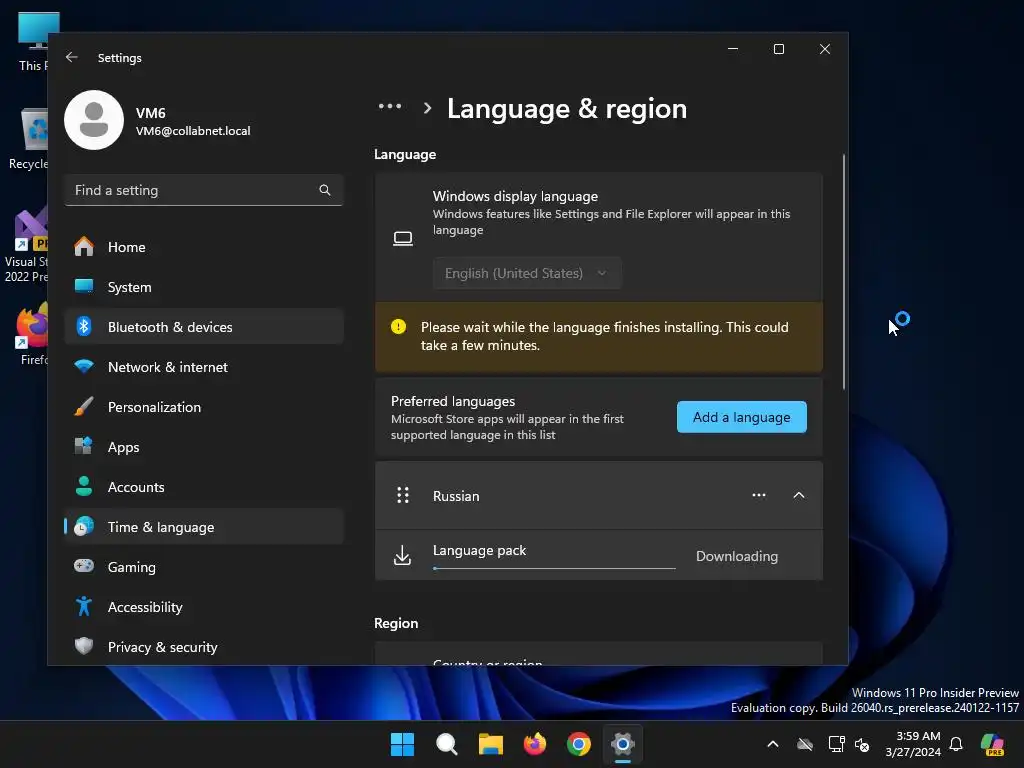1024x768 pixels.
Task: Open the Windows display language dropdown
Action: click(527, 273)
